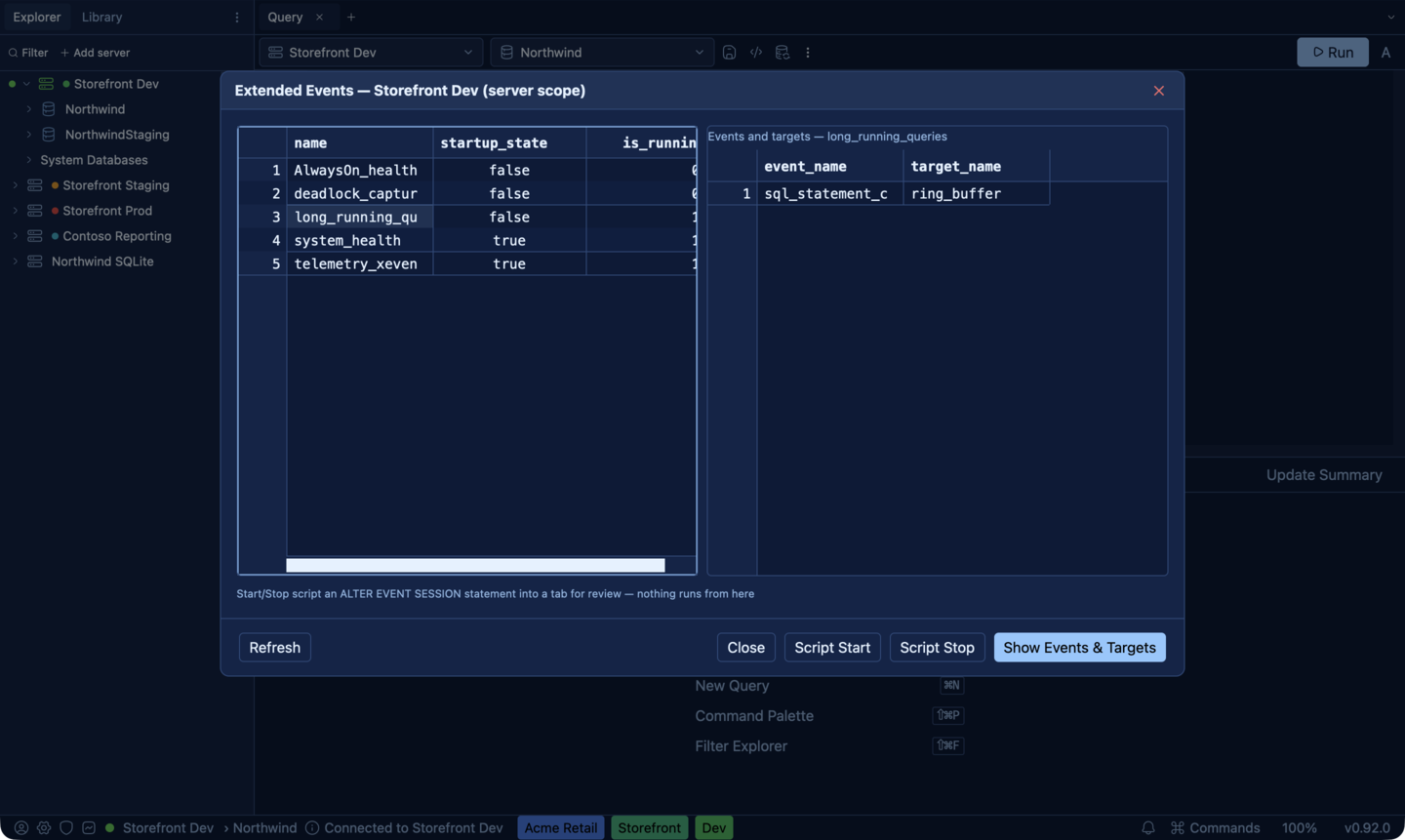Expand the NorthwindStaging database node

tap(28, 135)
